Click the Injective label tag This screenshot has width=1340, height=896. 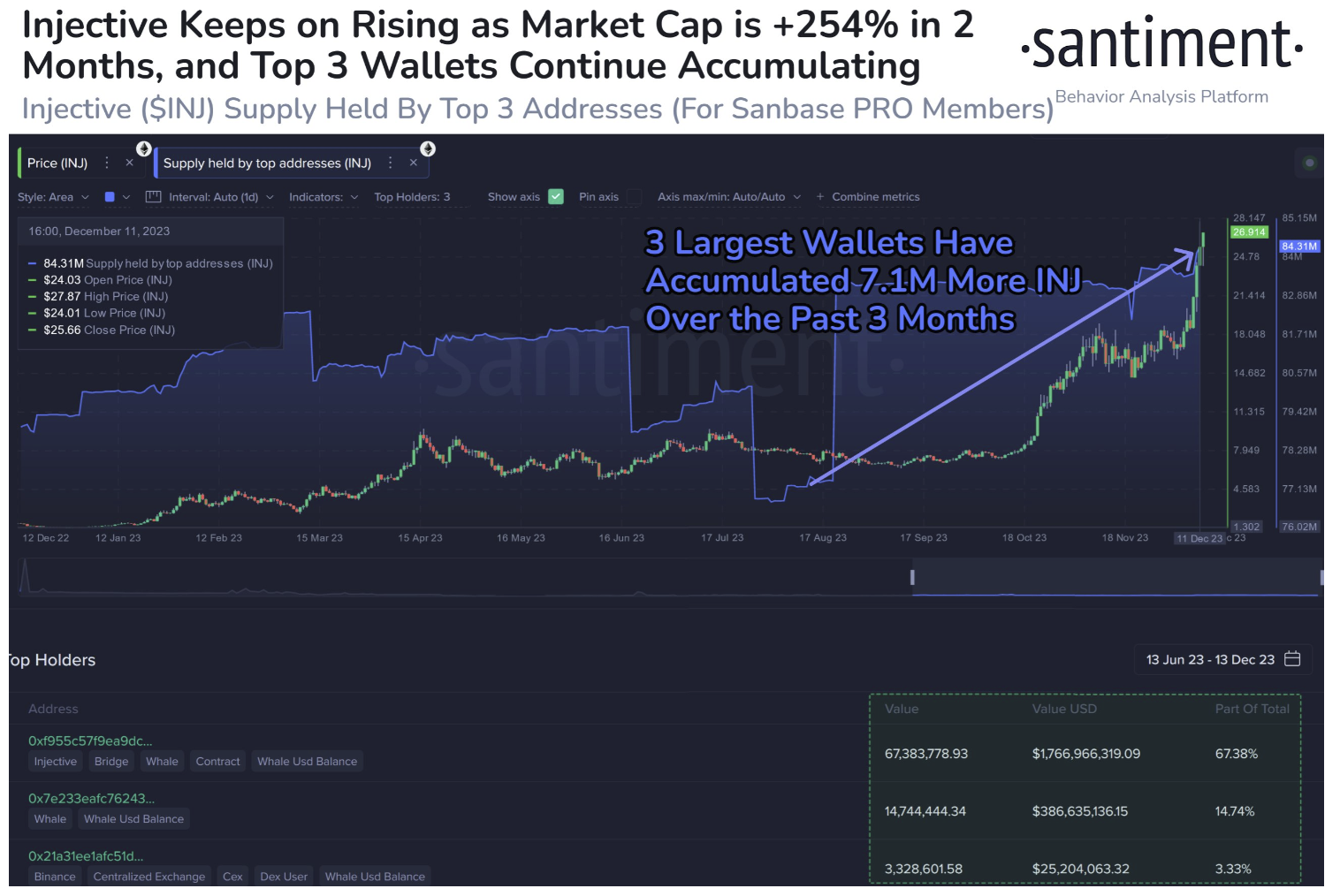[x=55, y=762]
